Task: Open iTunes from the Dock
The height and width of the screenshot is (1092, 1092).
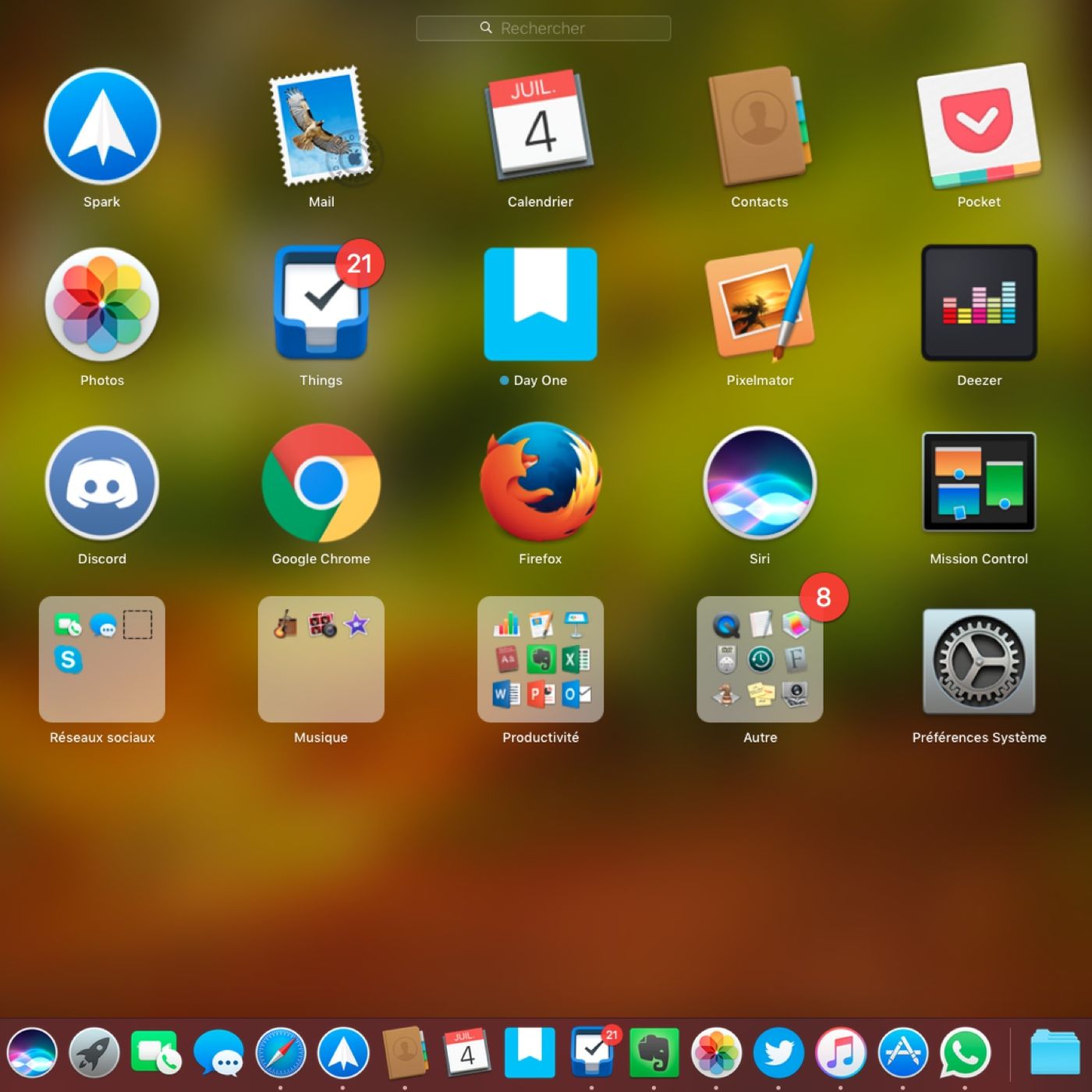Action: [x=841, y=1052]
